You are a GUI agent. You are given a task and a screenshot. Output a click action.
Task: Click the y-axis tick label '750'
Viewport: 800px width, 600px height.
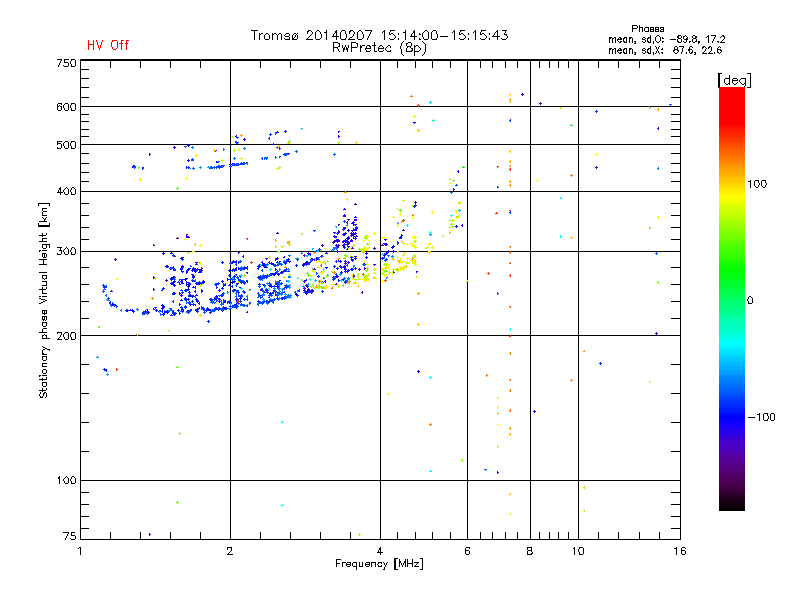pyautogui.click(x=66, y=63)
